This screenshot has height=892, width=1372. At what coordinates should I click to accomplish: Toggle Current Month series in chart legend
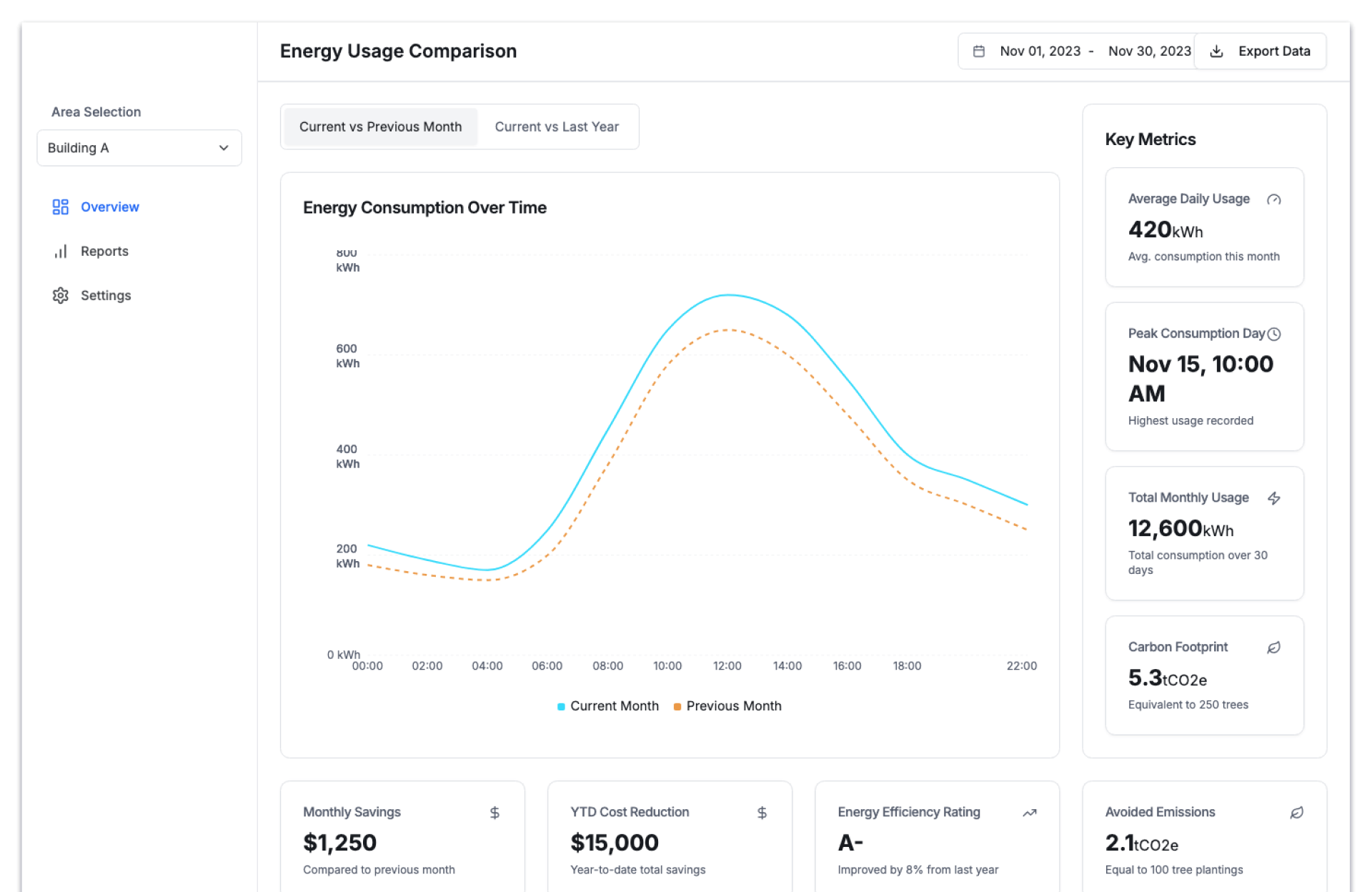coord(614,706)
